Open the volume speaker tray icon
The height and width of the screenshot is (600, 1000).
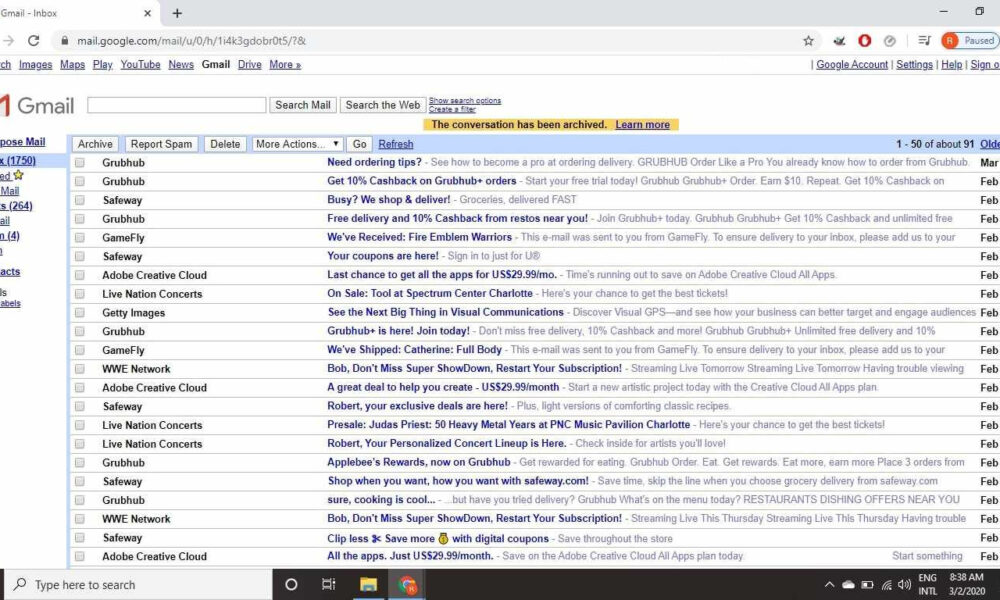click(904, 585)
